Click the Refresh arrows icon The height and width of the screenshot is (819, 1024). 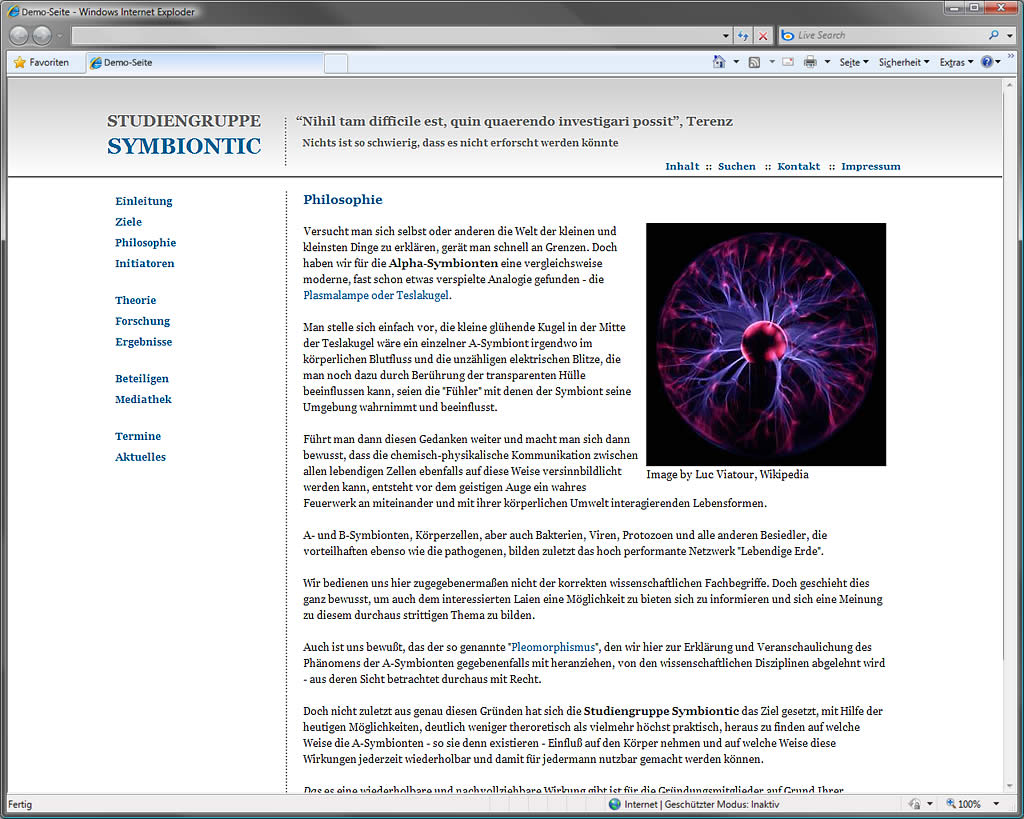743,36
